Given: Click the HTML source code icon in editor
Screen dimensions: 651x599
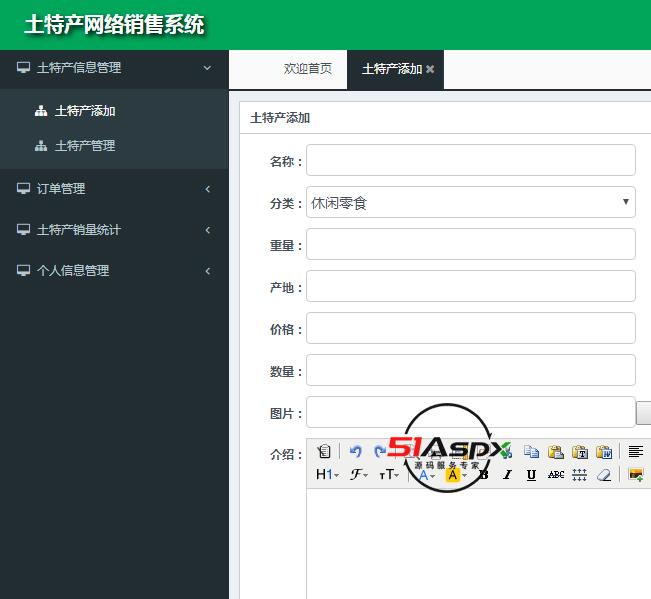Looking at the screenshot, I should pos(324,451).
